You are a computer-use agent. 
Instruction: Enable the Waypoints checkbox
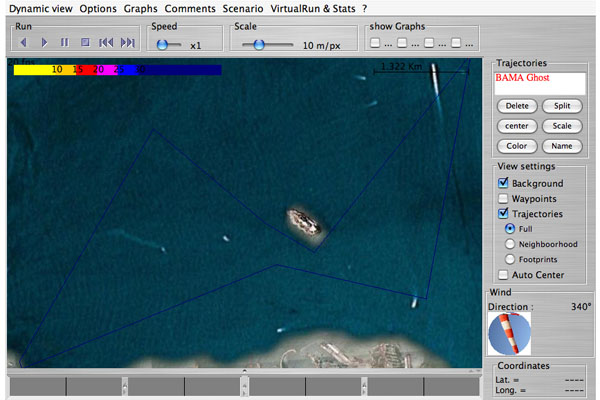coord(503,198)
